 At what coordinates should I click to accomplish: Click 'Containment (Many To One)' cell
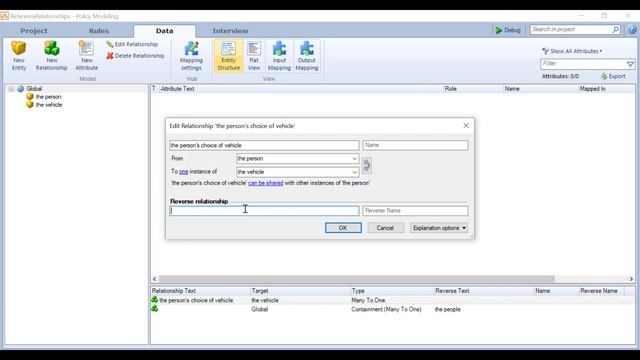coord(386,309)
